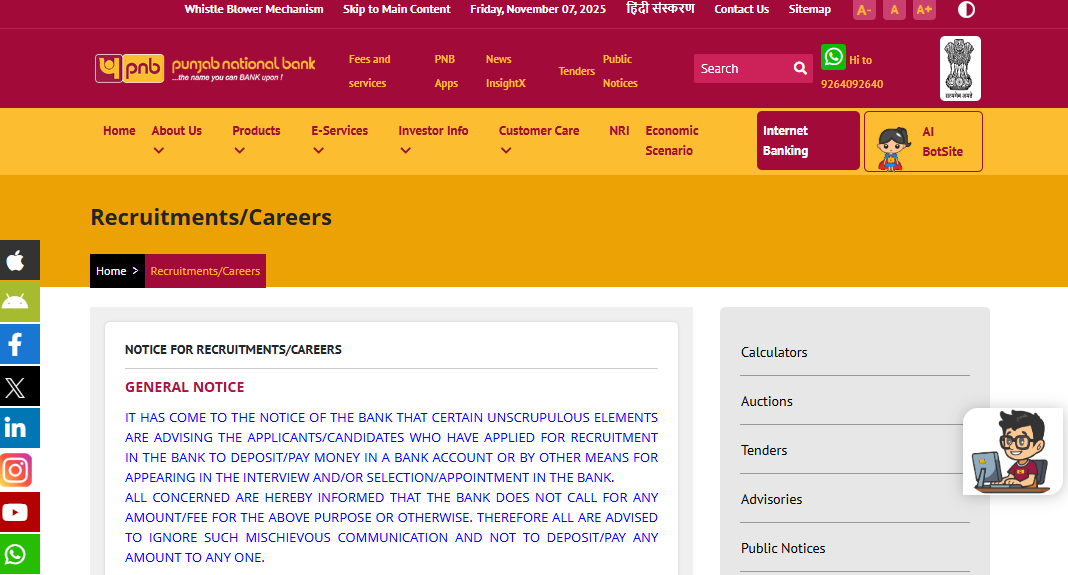Open Advisories in the right sidebar
This screenshot has height=575, width=1068.
coord(771,499)
